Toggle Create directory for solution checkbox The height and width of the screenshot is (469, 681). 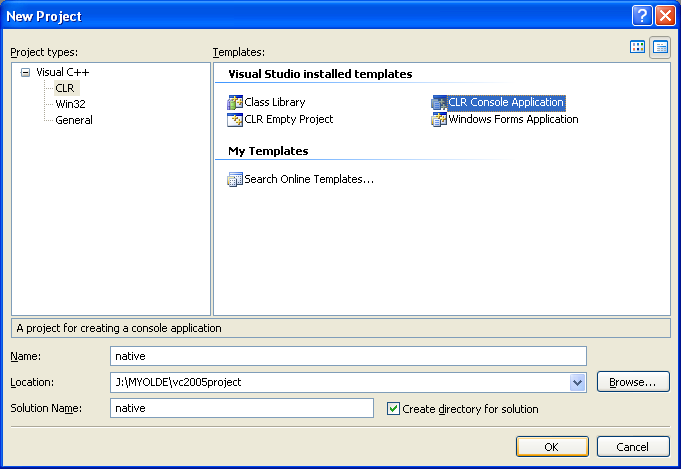point(393,409)
